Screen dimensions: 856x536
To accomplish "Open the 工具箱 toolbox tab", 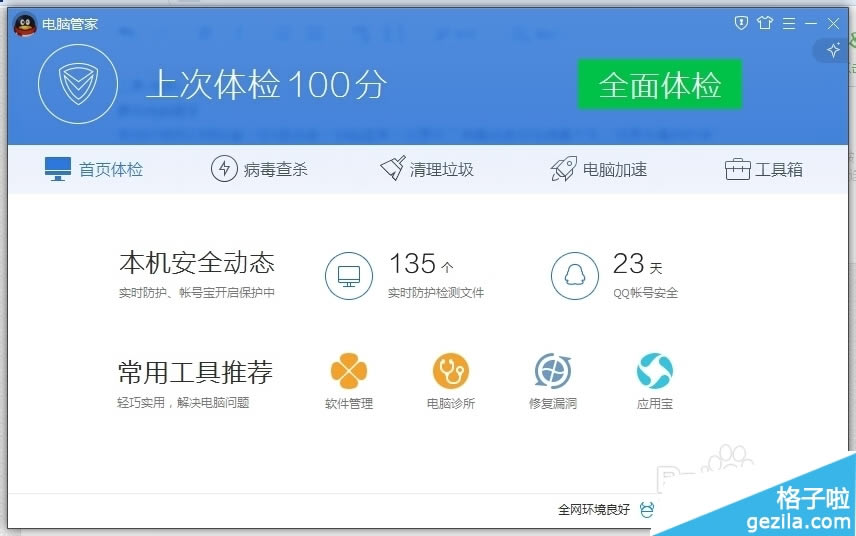I will [x=764, y=169].
